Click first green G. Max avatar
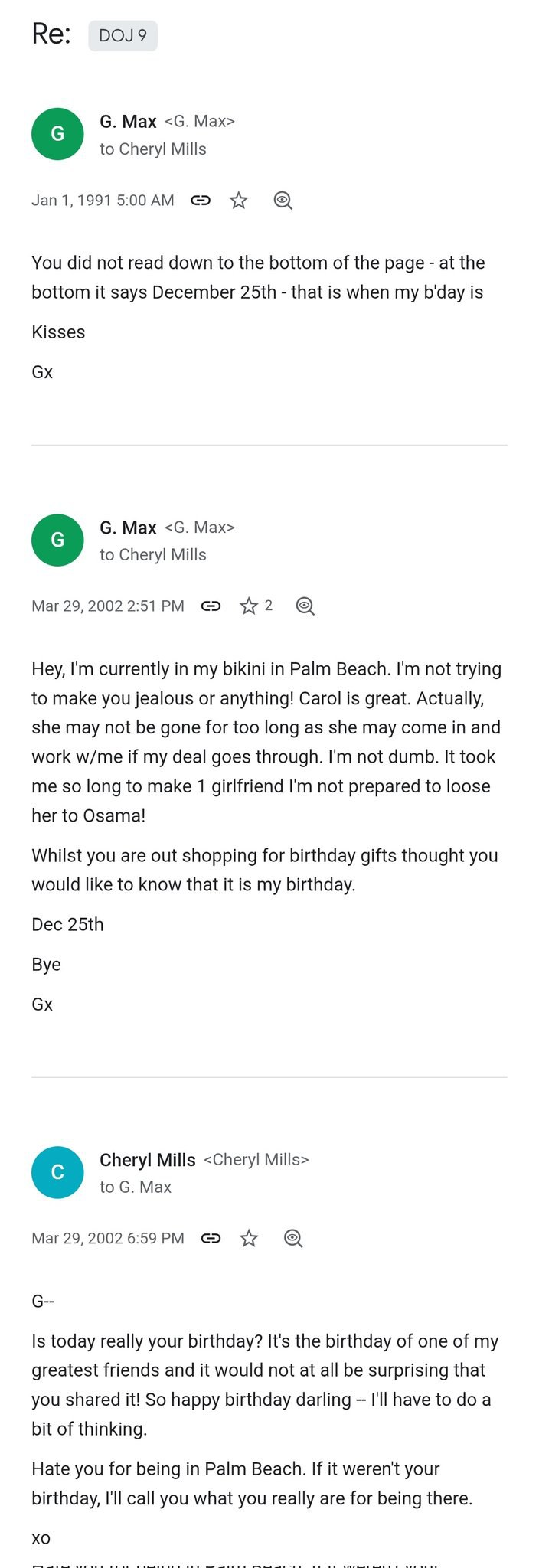The height and width of the screenshot is (1568, 539). point(57,134)
